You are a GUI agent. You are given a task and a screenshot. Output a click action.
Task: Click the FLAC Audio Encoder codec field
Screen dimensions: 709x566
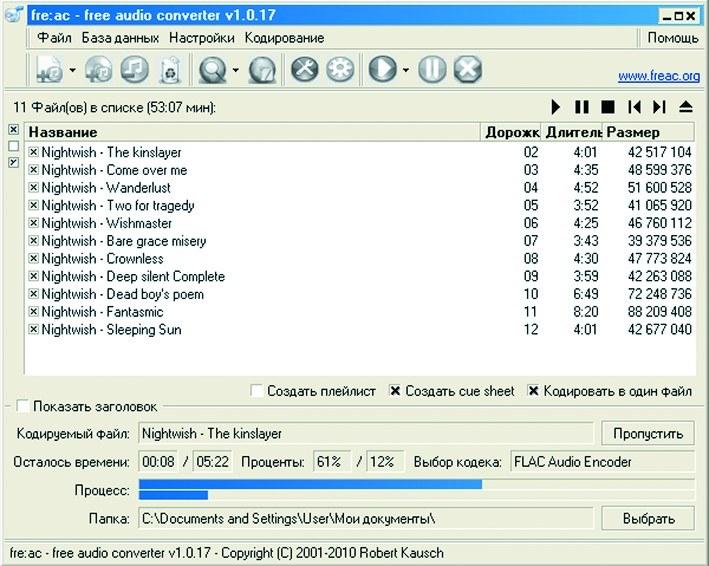602,462
